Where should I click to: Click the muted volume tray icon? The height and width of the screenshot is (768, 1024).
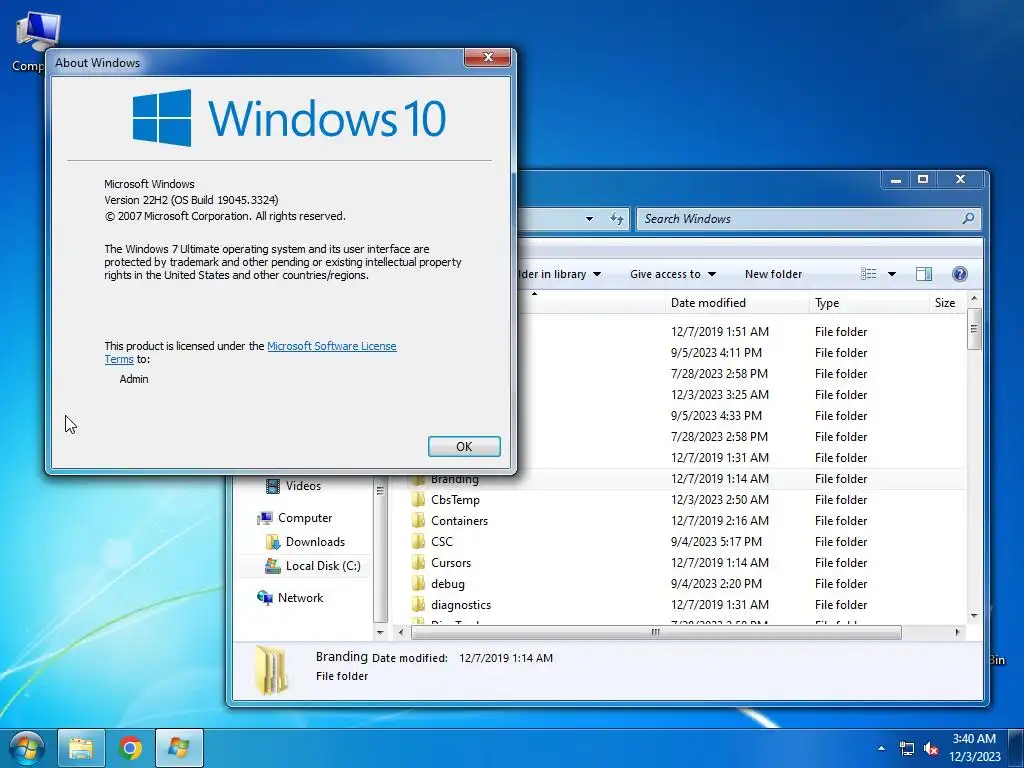pos(931,748)
